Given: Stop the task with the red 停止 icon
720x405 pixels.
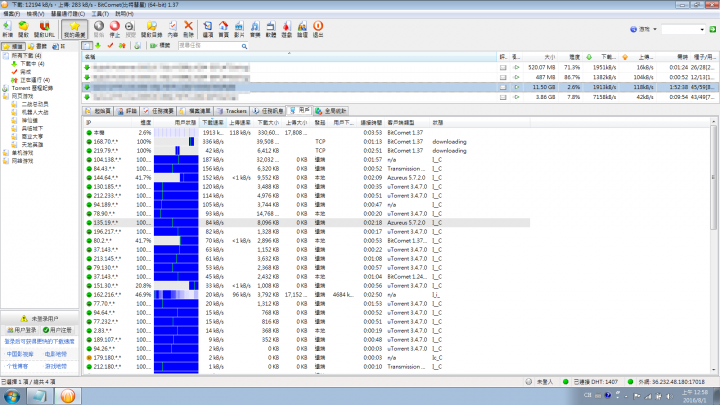Looking at the screenshot, I should click(x=117, y=29).
